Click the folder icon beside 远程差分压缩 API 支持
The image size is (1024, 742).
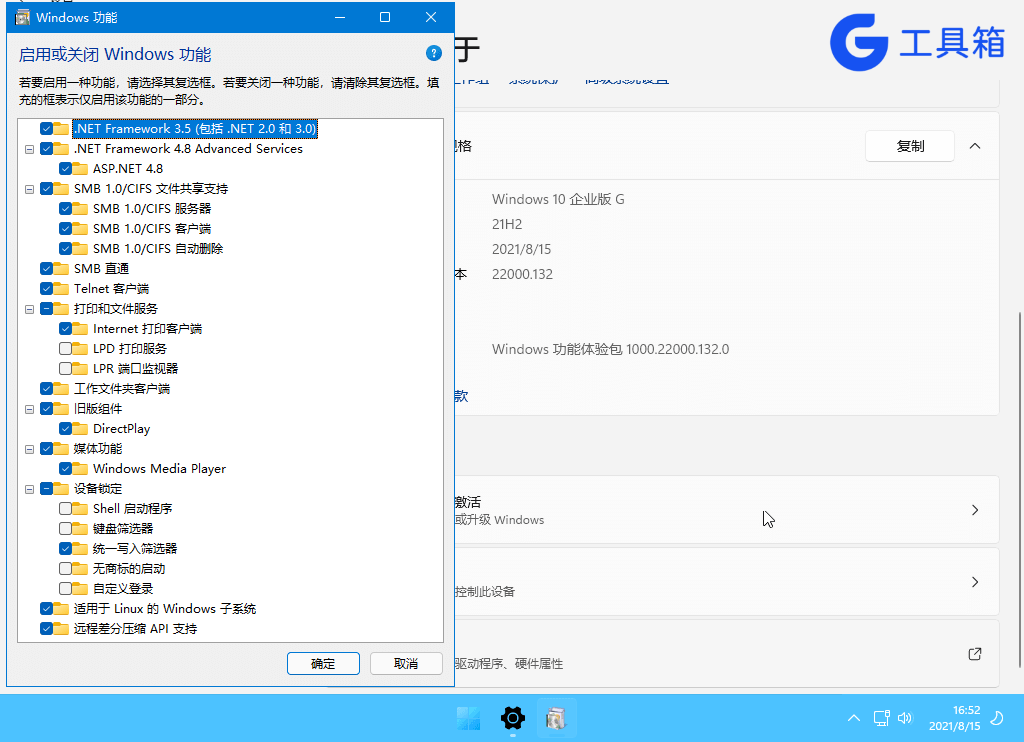coord(61,628)
